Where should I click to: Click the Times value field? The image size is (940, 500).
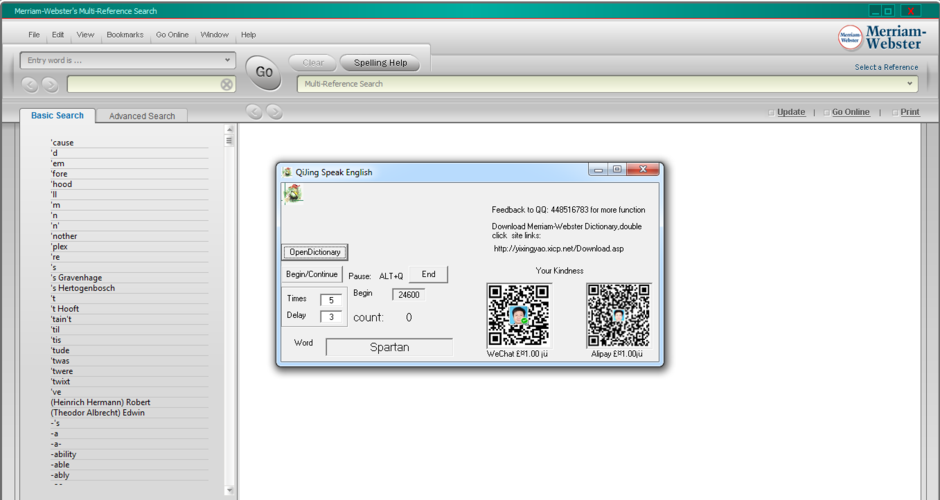click(331, 300)
